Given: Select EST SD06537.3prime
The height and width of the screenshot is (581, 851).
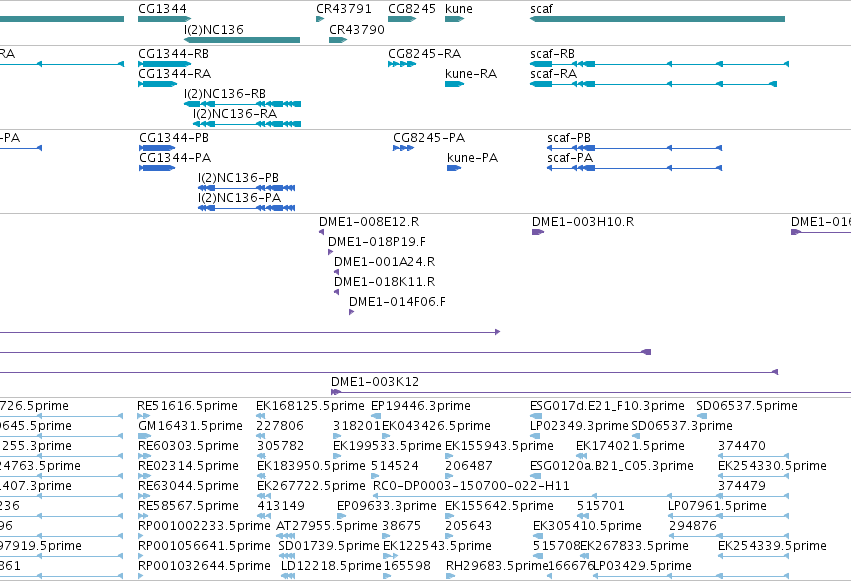Looking at the screenshot, I should point(682,426).
